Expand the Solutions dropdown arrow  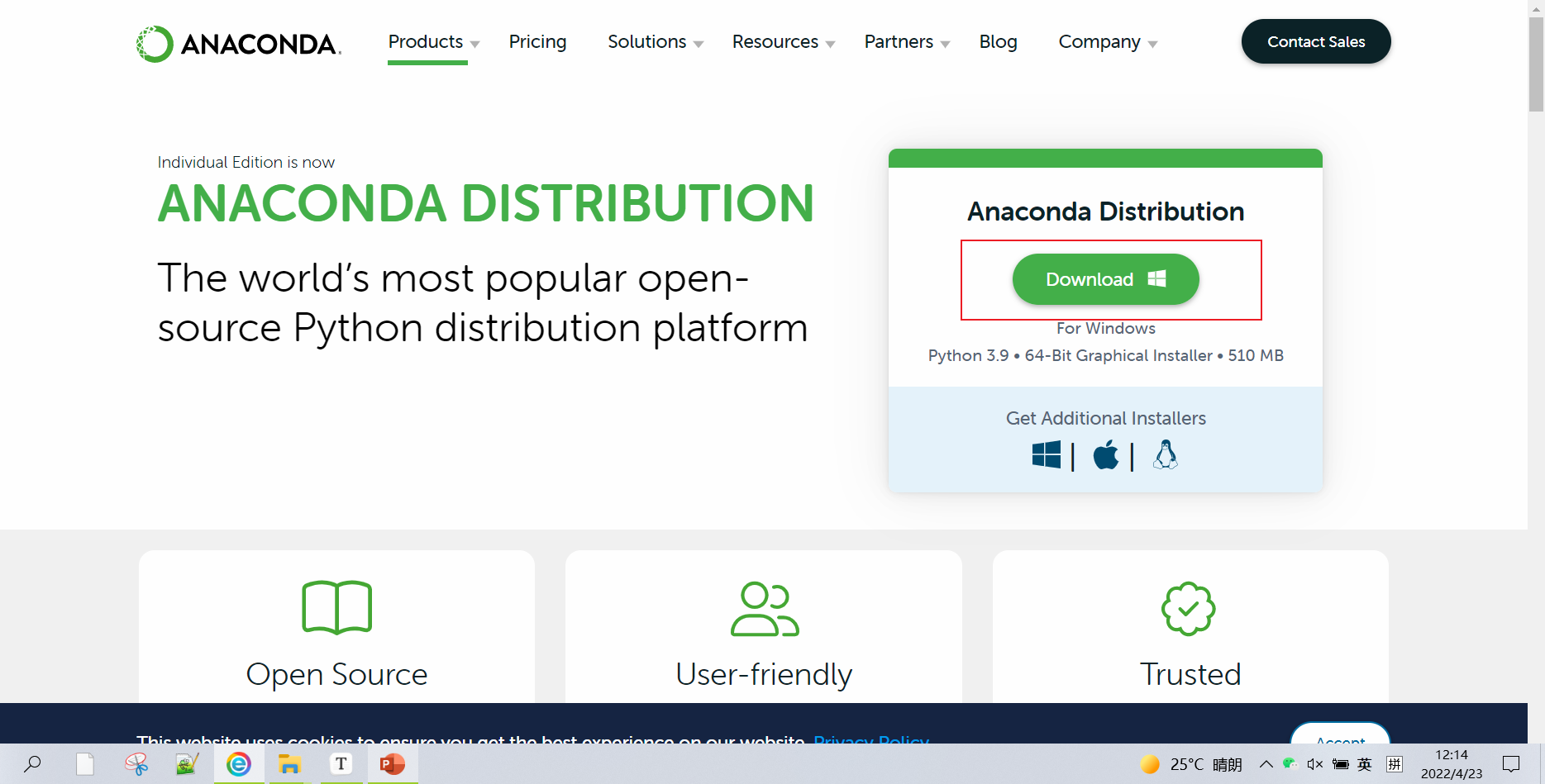[x=699, y=45]
